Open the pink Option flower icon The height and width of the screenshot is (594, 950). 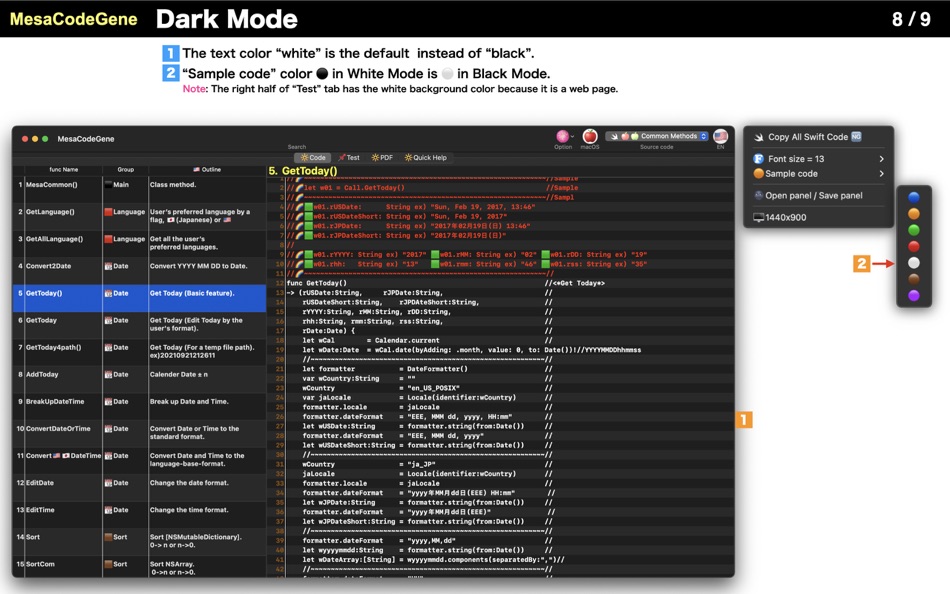tap(562, 136)
